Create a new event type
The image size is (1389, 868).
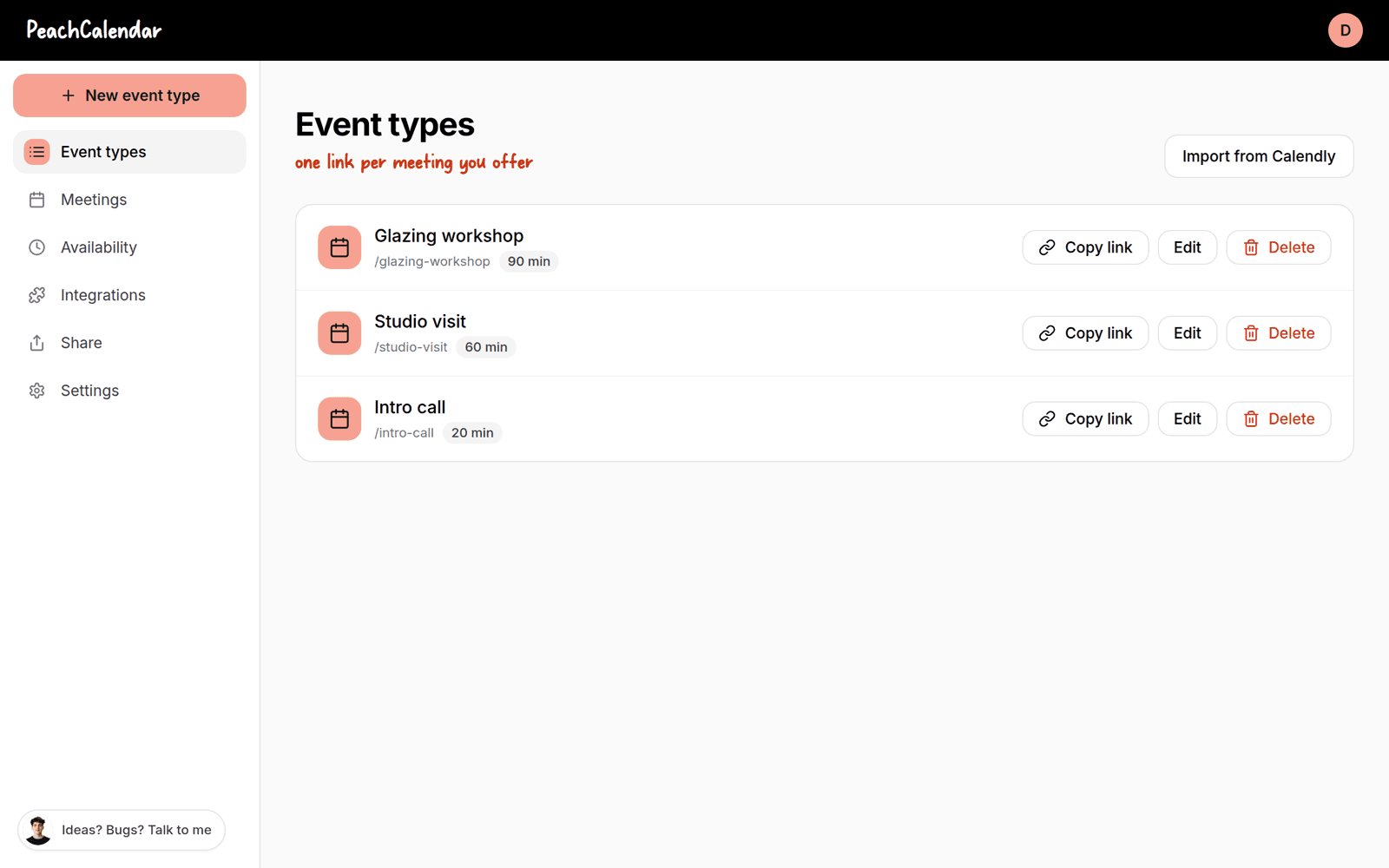pyautogui.click(x=129, y=95)
